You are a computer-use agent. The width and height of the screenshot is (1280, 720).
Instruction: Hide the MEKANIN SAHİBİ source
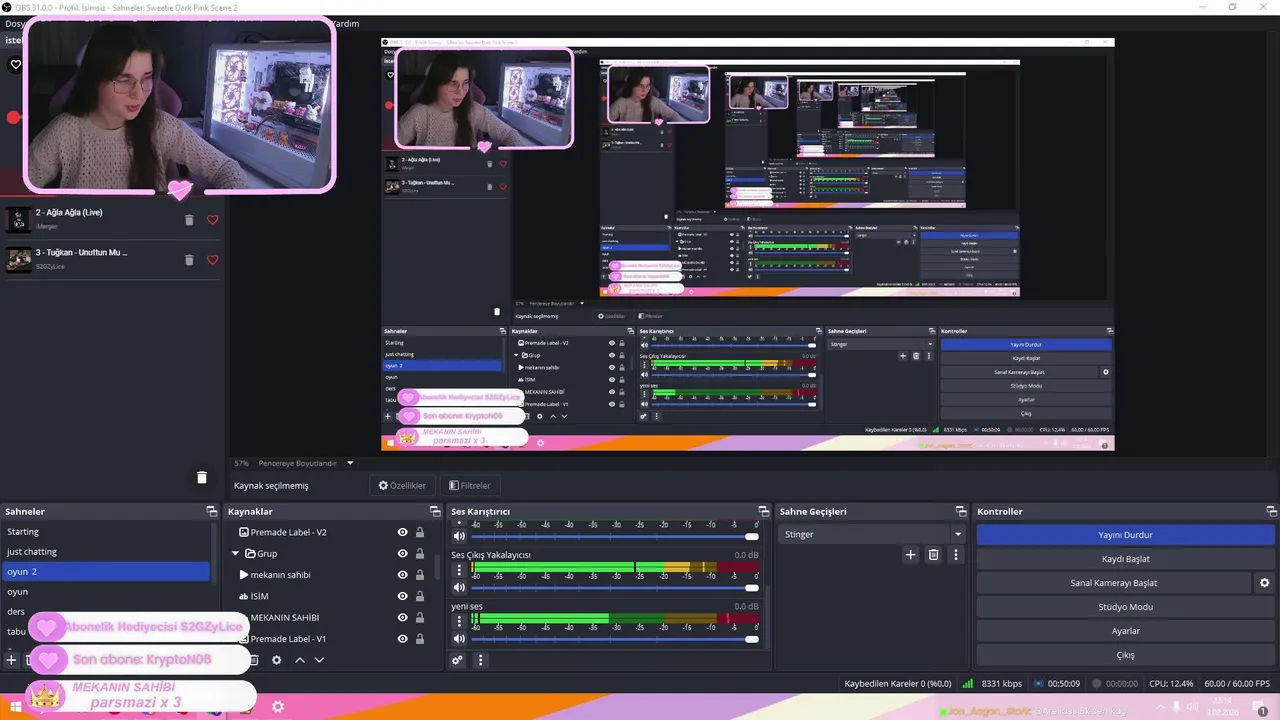(402, 617)
